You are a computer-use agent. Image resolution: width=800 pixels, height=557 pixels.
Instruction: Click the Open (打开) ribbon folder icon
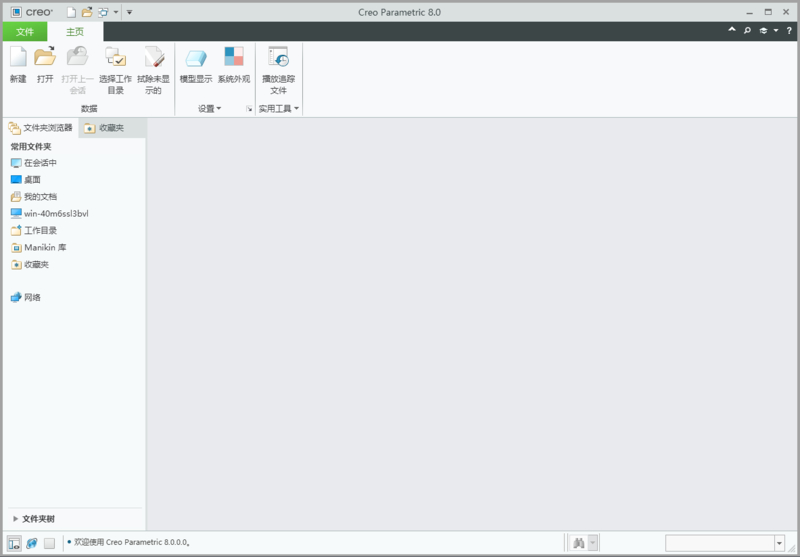[45, 56]
